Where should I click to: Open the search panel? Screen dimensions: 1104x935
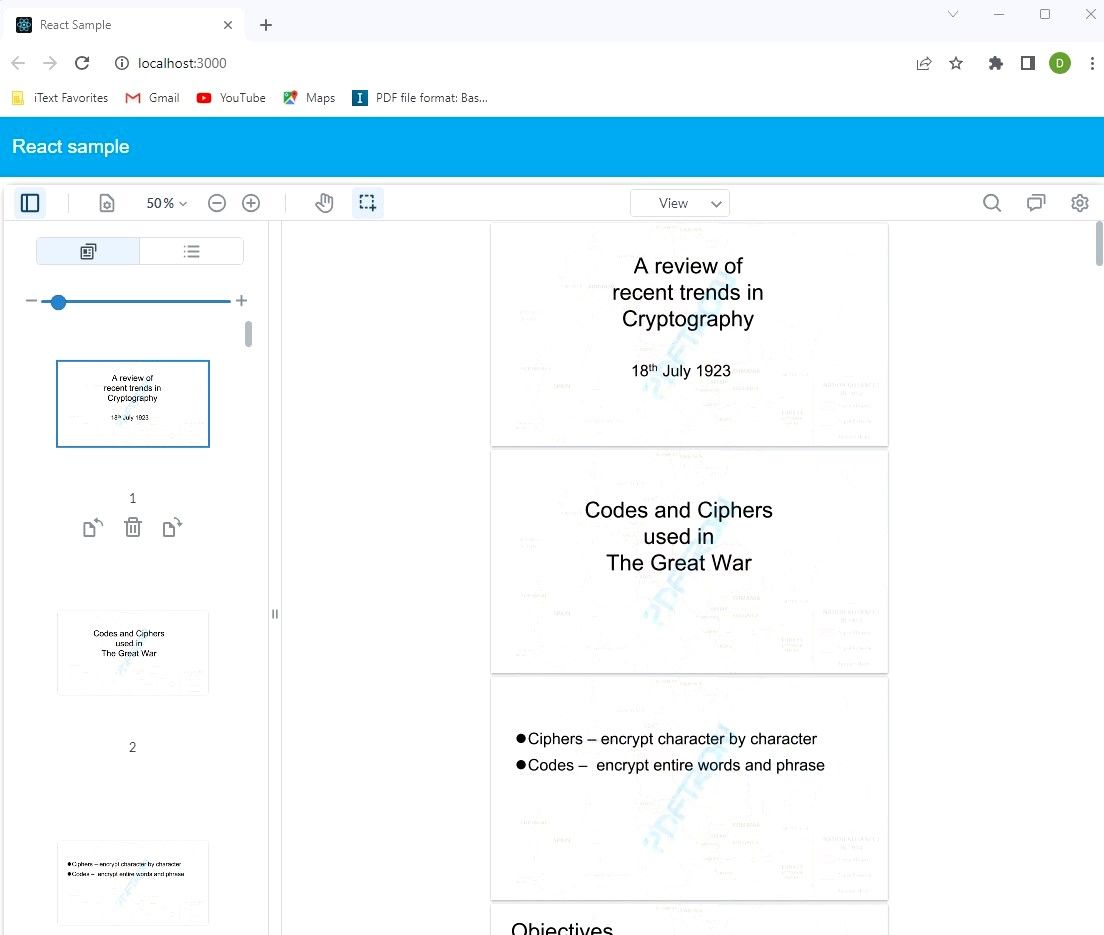pyautogui.click(x=991, y=202)
